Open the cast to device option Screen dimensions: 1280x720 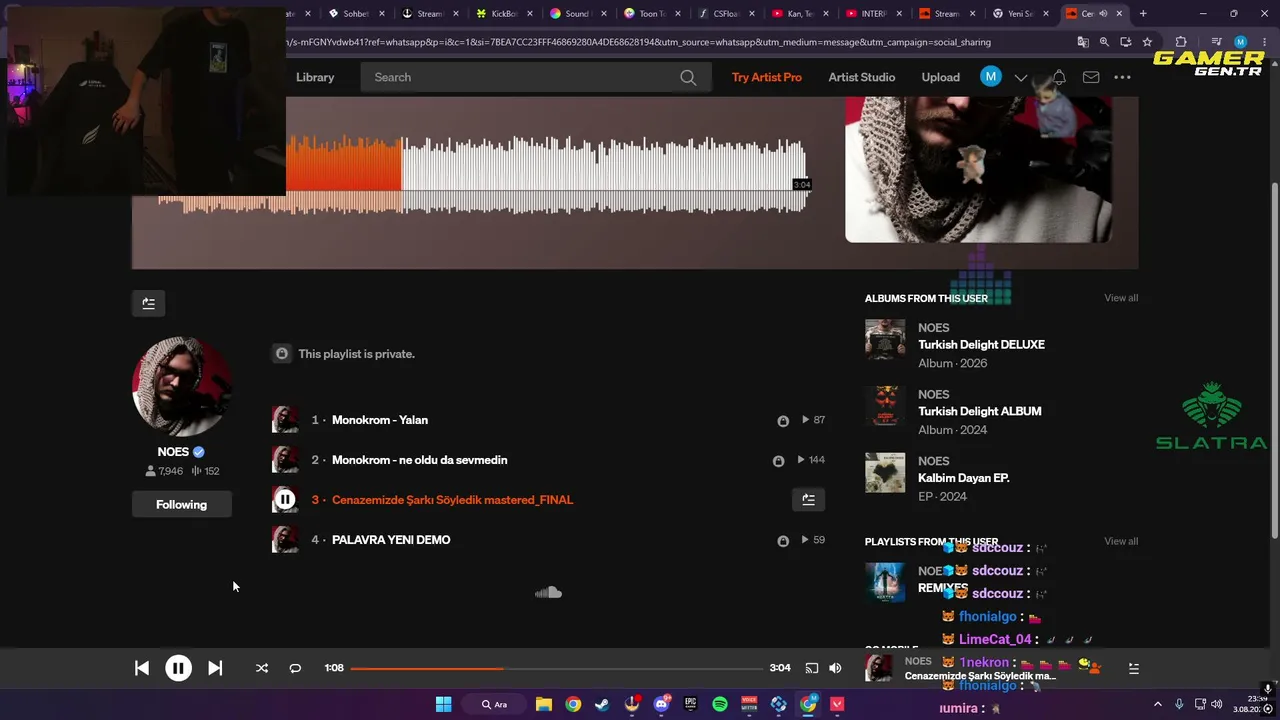[812, 668]
